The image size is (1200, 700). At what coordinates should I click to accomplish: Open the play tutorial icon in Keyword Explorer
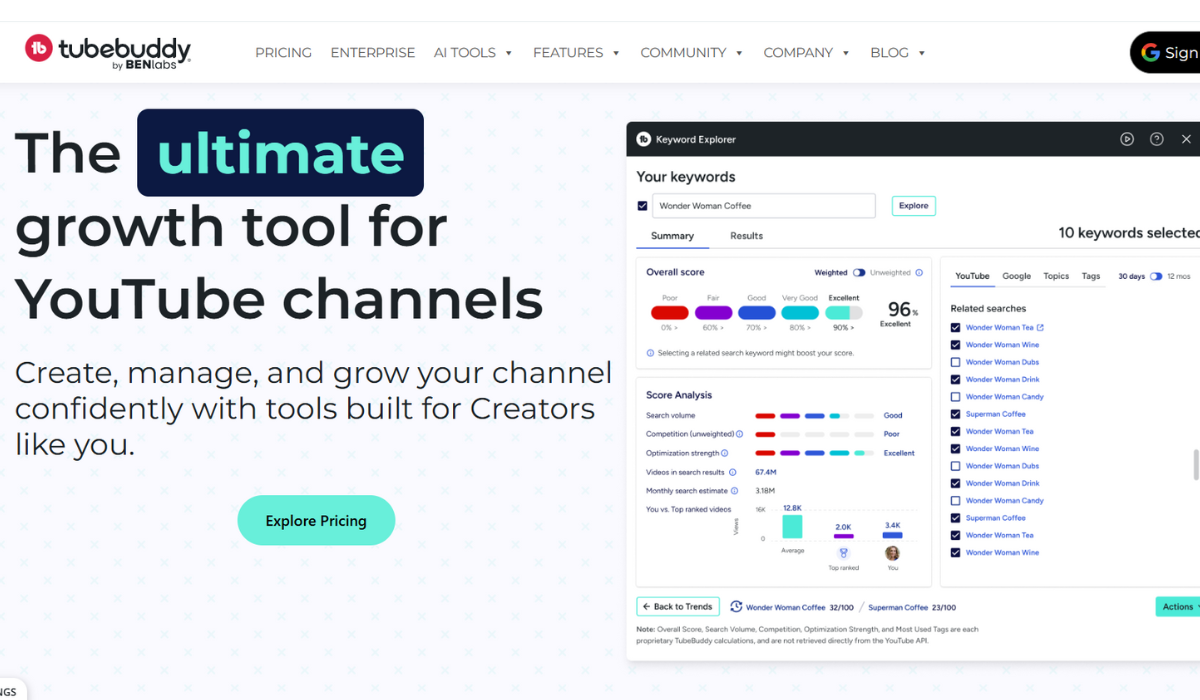pos(1127,139)
